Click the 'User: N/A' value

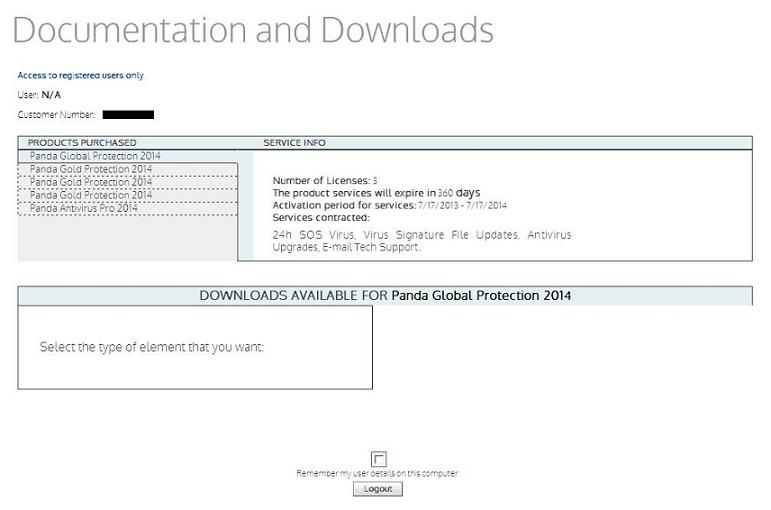(51, 94)
